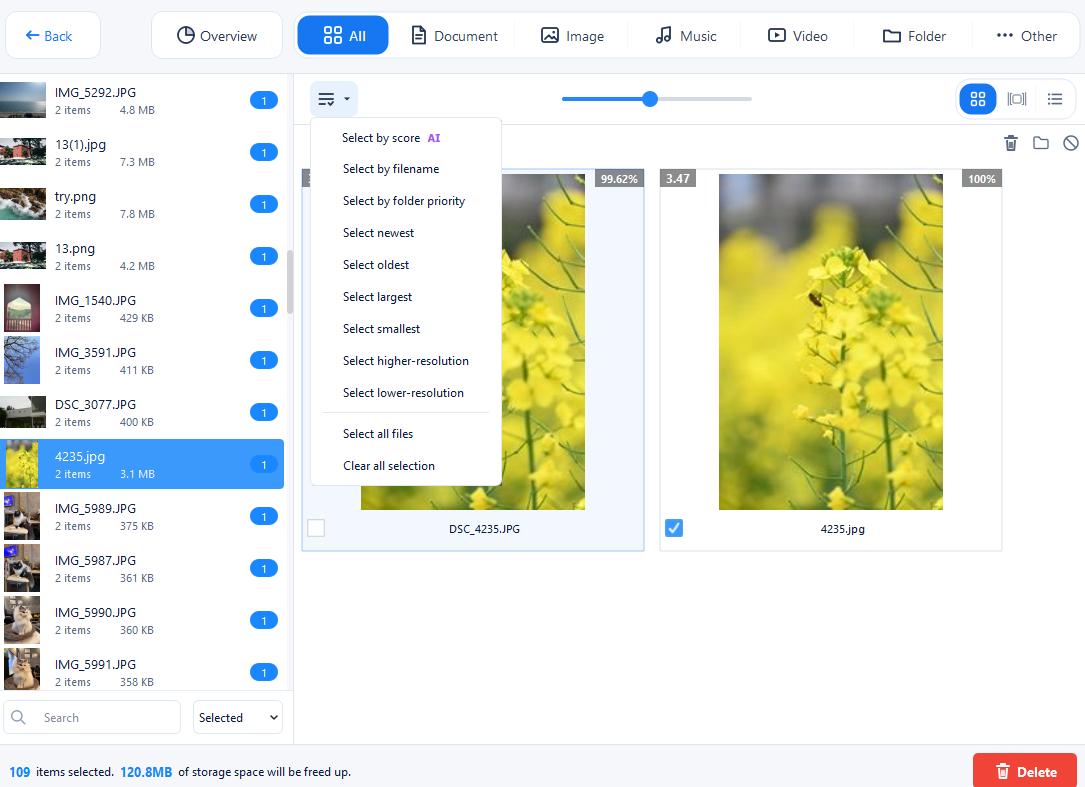Click the 3.47 score badge

coord(677,179)
